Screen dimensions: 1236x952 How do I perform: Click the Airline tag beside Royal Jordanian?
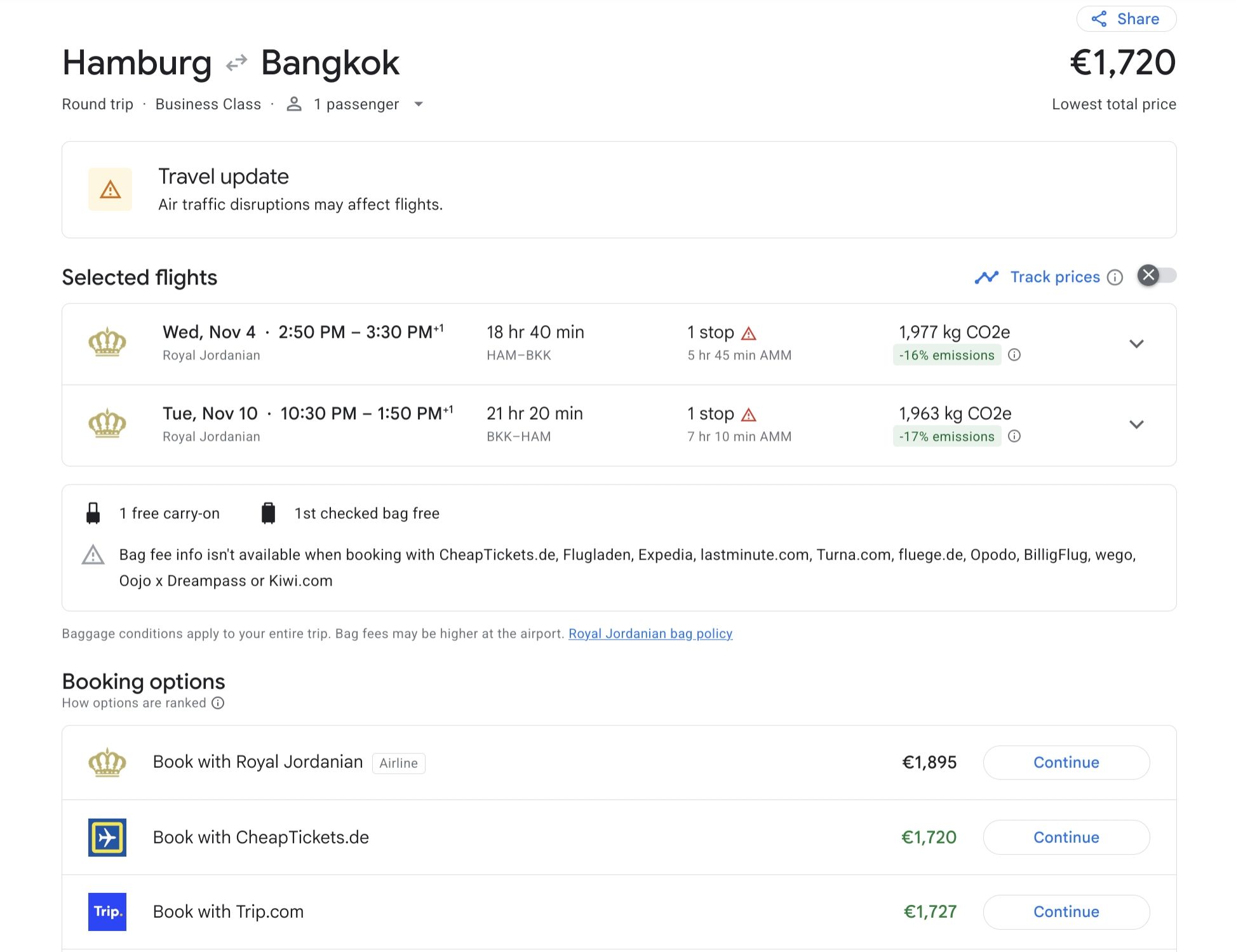tap(399, 763)
